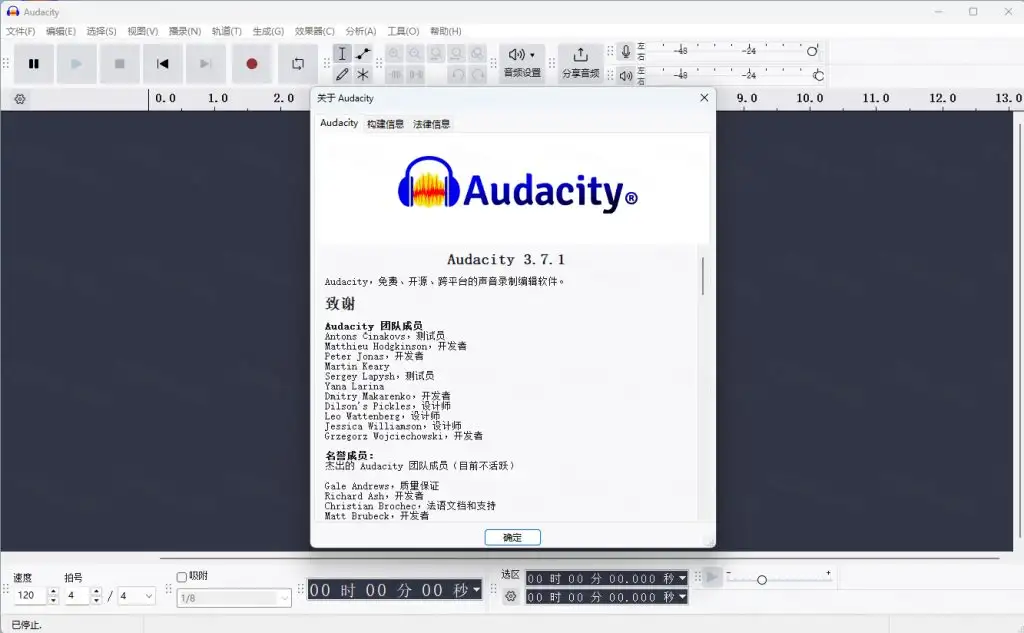Image resolution: width=1024 pixels, height=633 pixels.
Task: Click the Audacity logo in title bar
Action: click(x=12, y=11)
